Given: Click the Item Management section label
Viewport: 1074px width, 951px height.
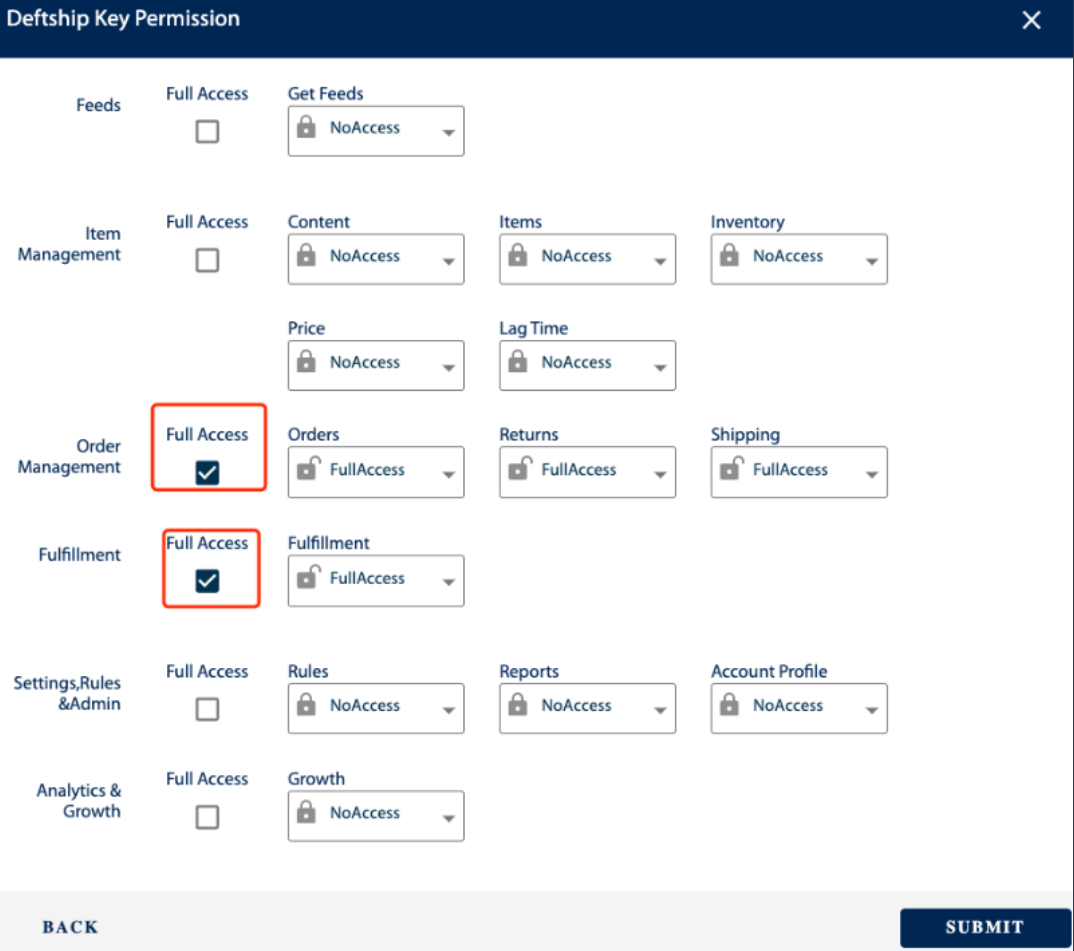Looking at the screenshot, I should pyautogui.click(x=69, y=244).
